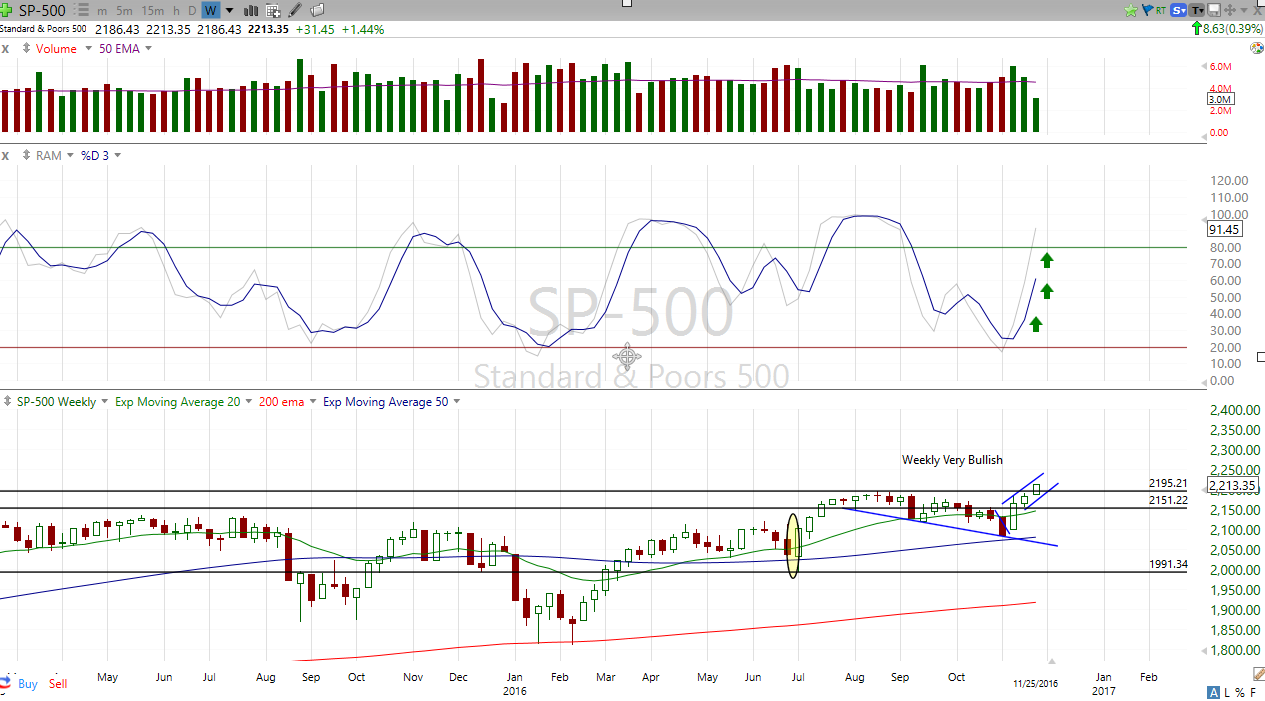This screenshot has width=1265, height=701.
Task: Click the pencil drawing tools icon
Action: click(295, 10)
